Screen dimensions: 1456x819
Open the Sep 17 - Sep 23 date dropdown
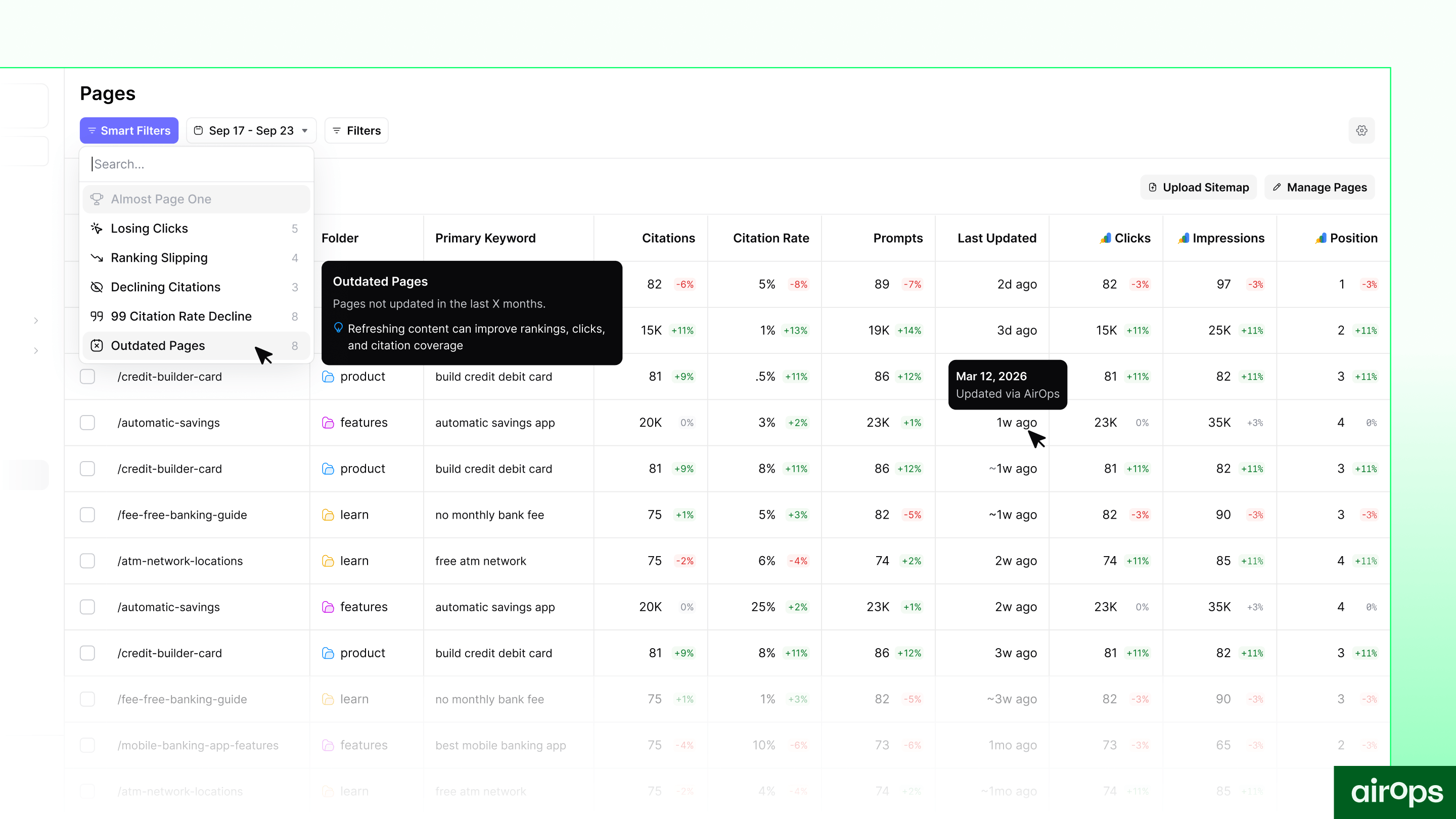click(x=252, y=130)
